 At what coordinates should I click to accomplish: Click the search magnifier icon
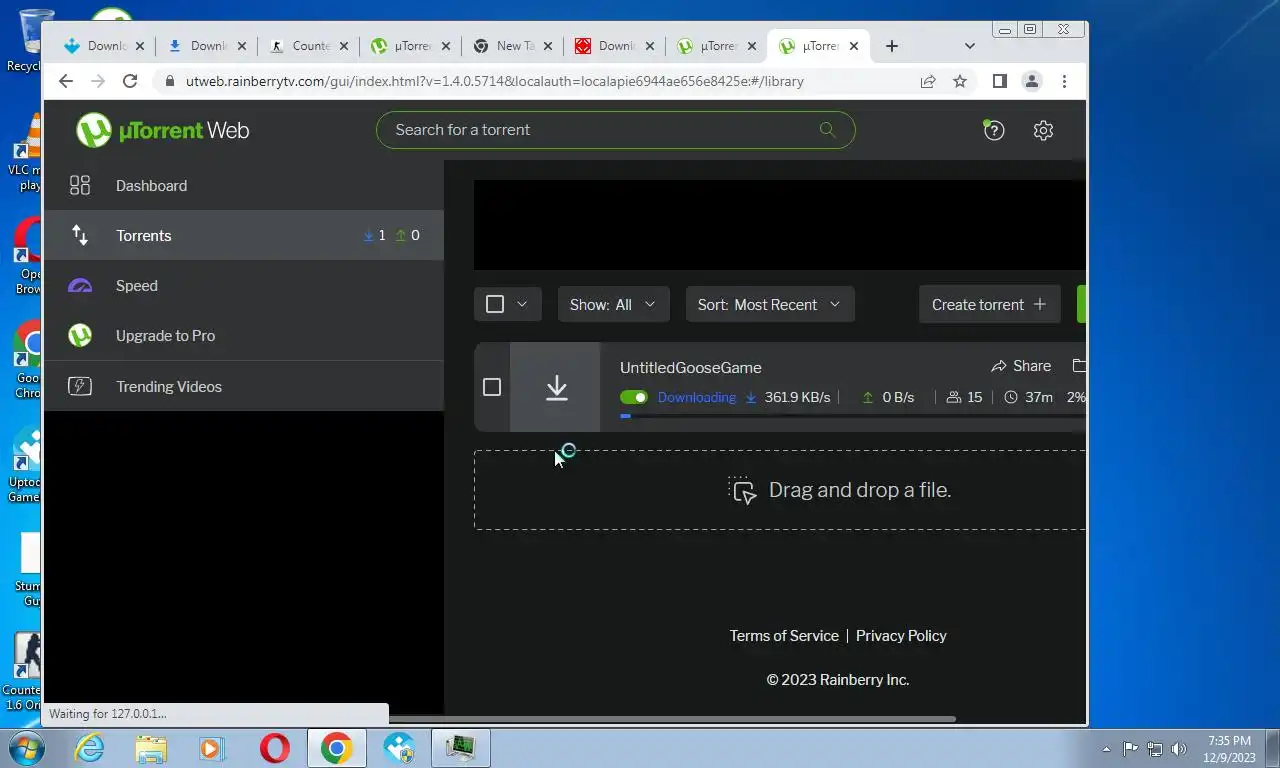pyautogui.click(x=827, y=129)
